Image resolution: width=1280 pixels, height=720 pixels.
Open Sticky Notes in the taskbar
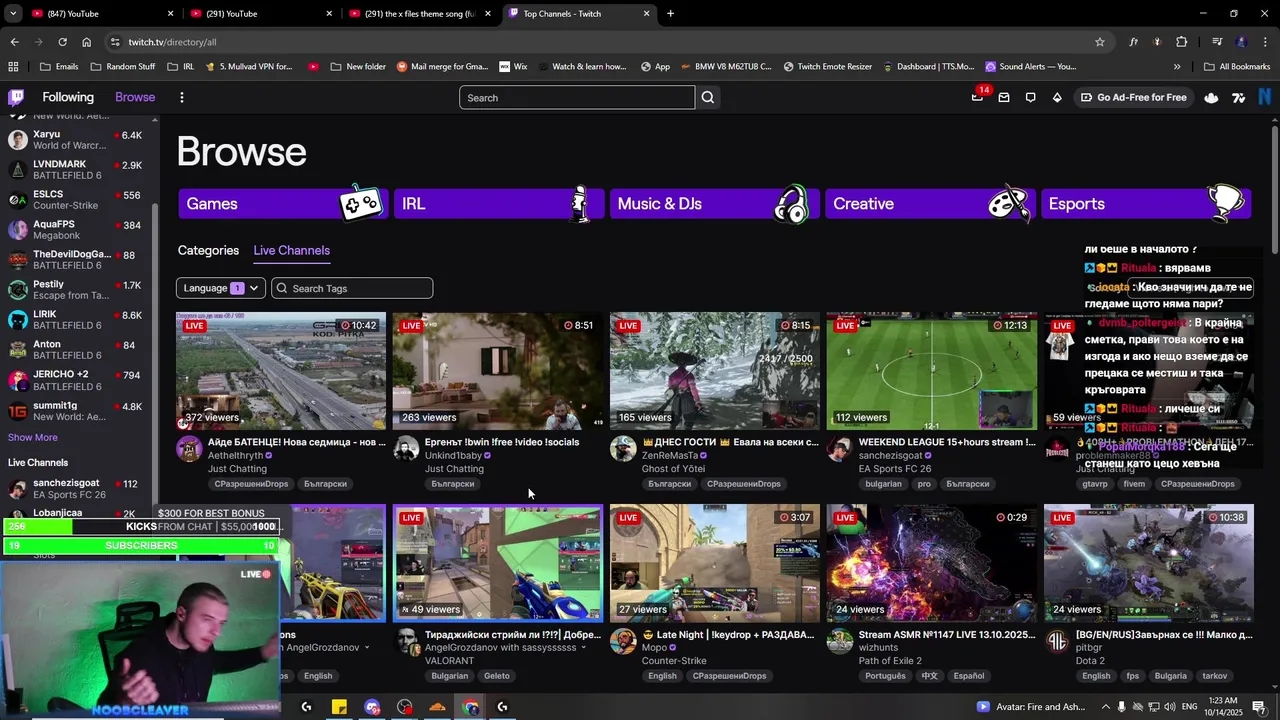[x=339, y=707]
